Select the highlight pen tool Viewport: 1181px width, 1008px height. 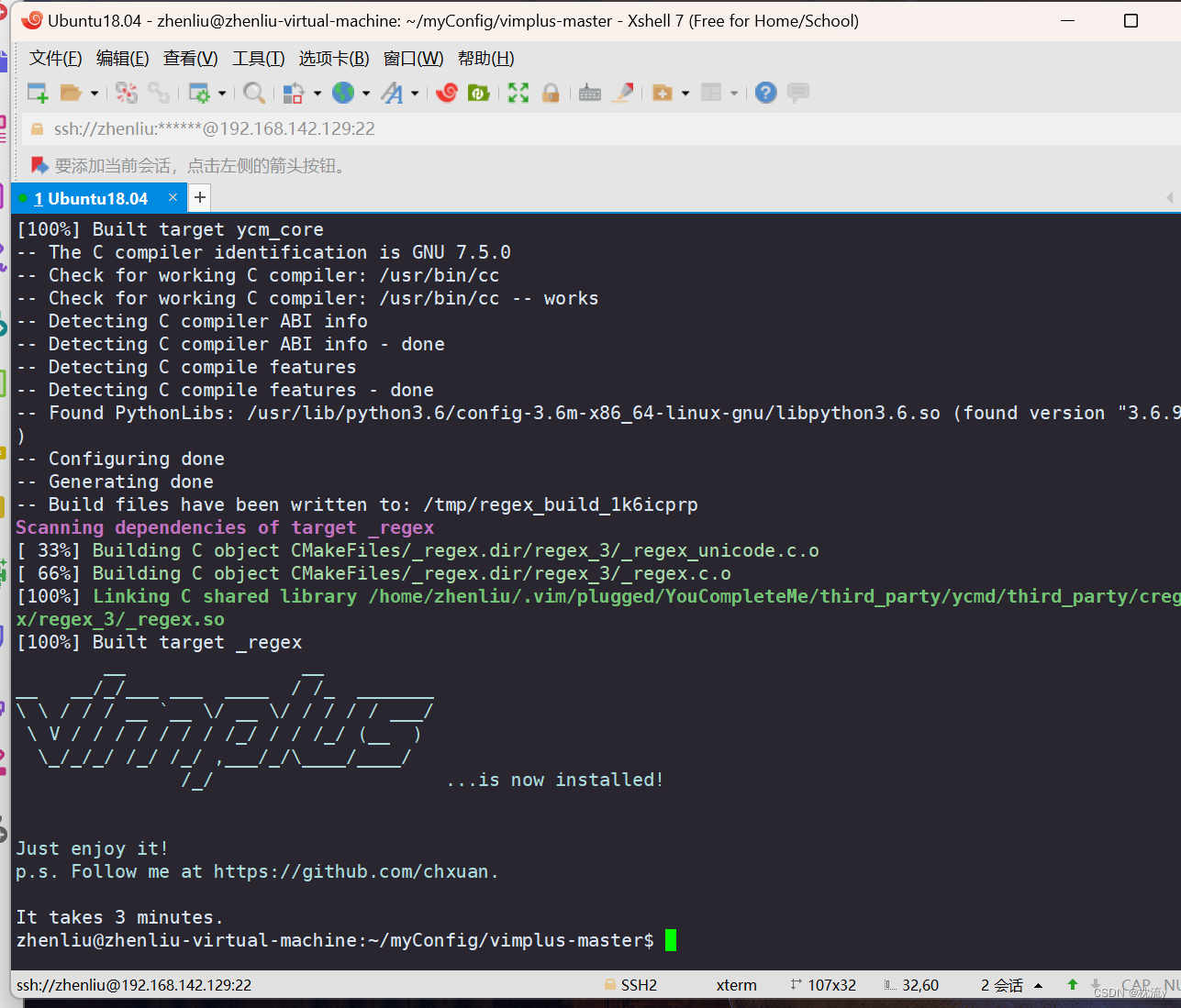623,92
